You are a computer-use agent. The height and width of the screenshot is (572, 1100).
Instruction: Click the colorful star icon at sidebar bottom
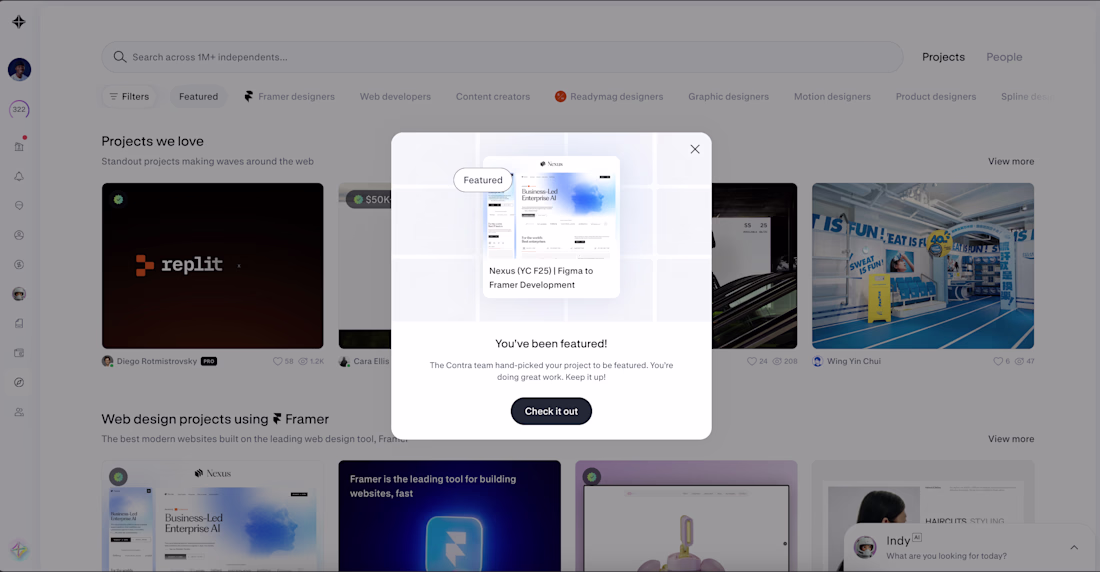[19, 550]
